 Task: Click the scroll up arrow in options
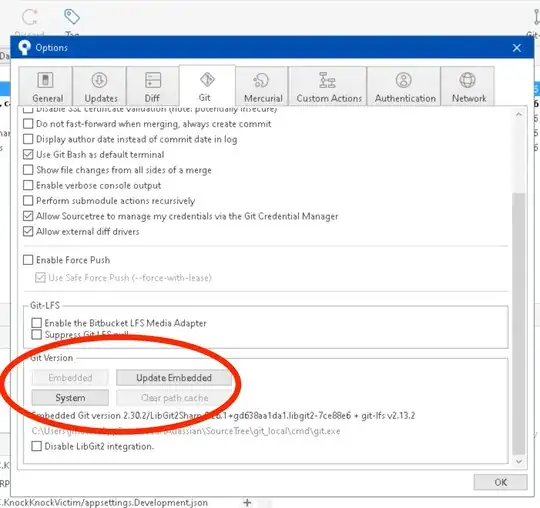[x=519, y=114]
